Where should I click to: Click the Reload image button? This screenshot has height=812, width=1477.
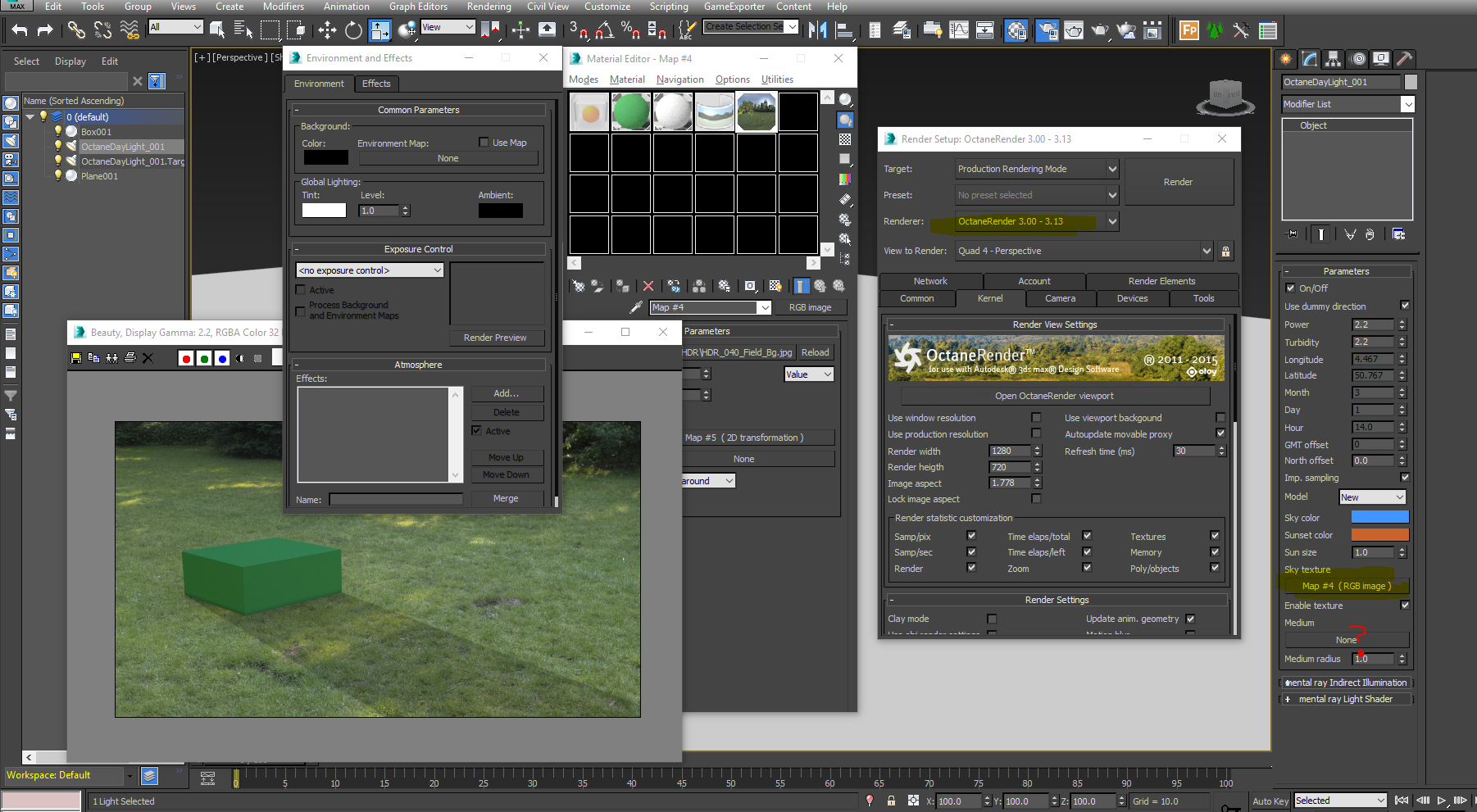coord(815,352)
